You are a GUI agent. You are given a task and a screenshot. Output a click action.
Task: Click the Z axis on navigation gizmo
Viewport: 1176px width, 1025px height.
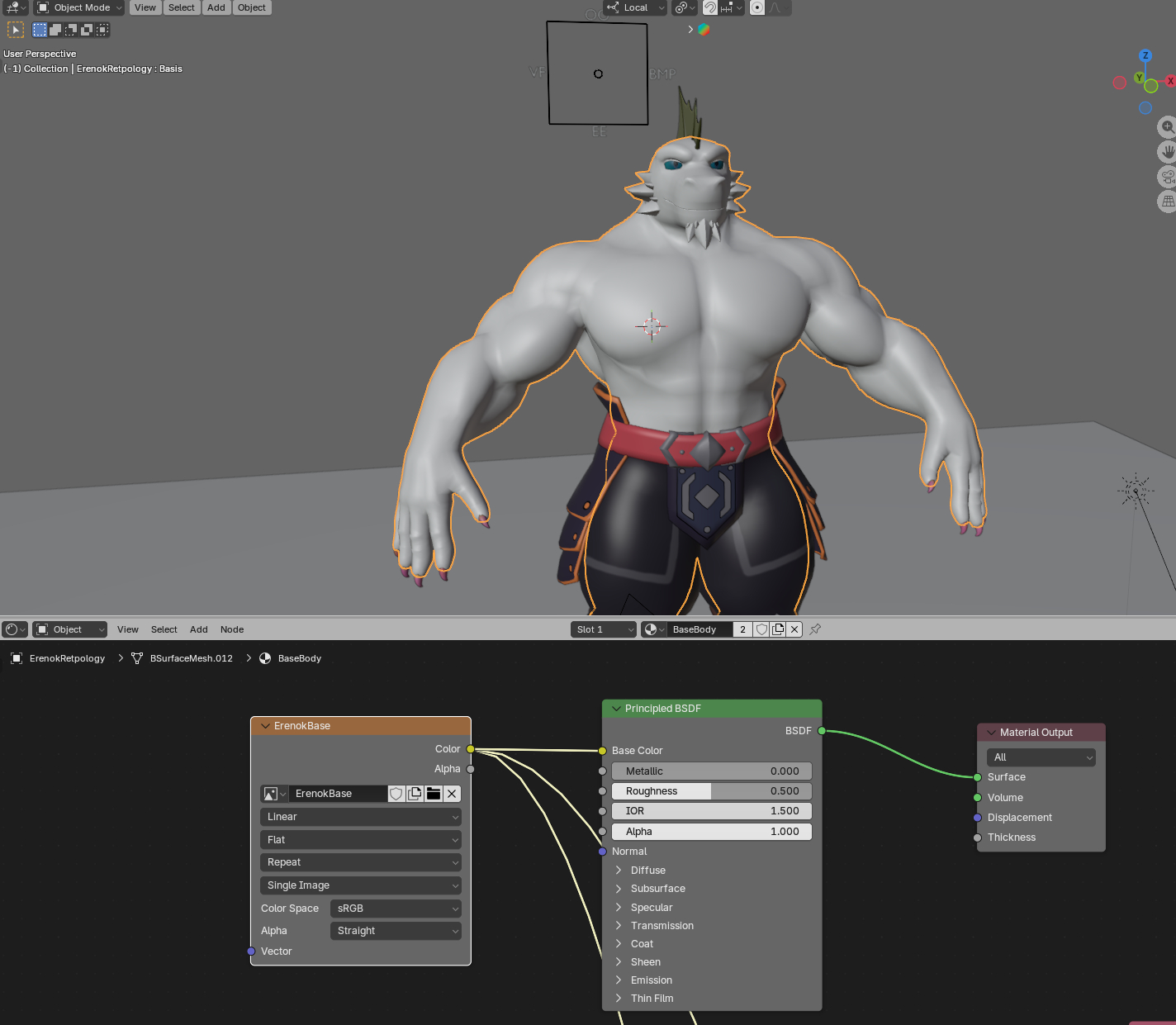pyautogui.click(x=1145, y=56)
